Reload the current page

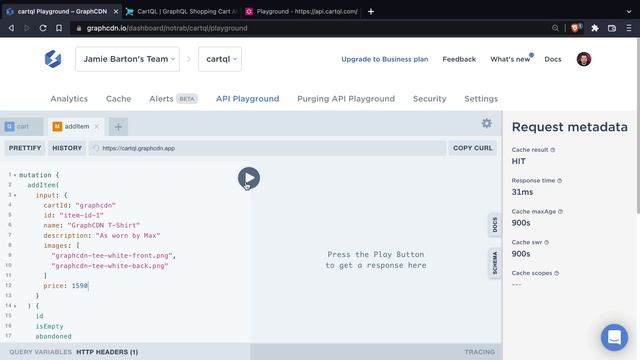click(x=43, y=28)
